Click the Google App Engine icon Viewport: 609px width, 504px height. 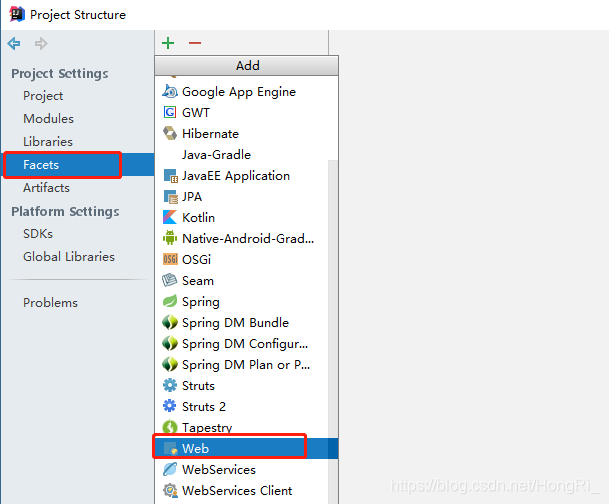[170, 92]
